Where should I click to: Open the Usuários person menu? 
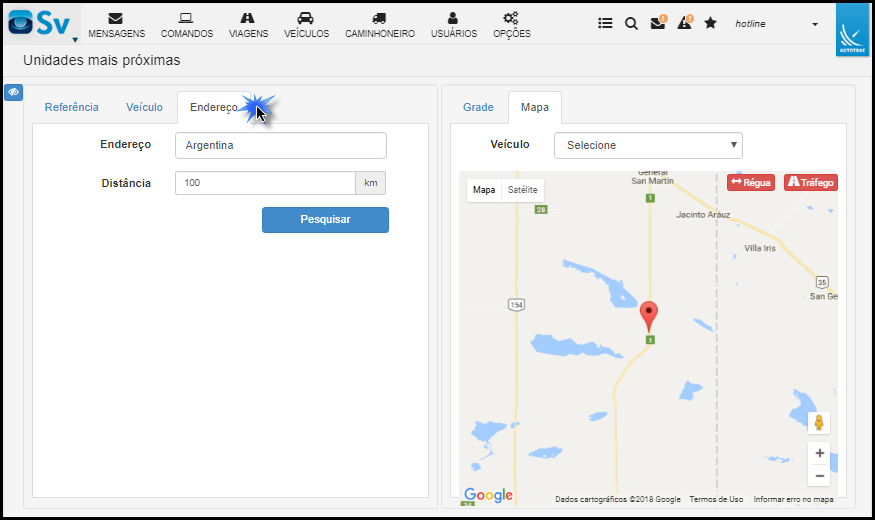coord(454,26)
